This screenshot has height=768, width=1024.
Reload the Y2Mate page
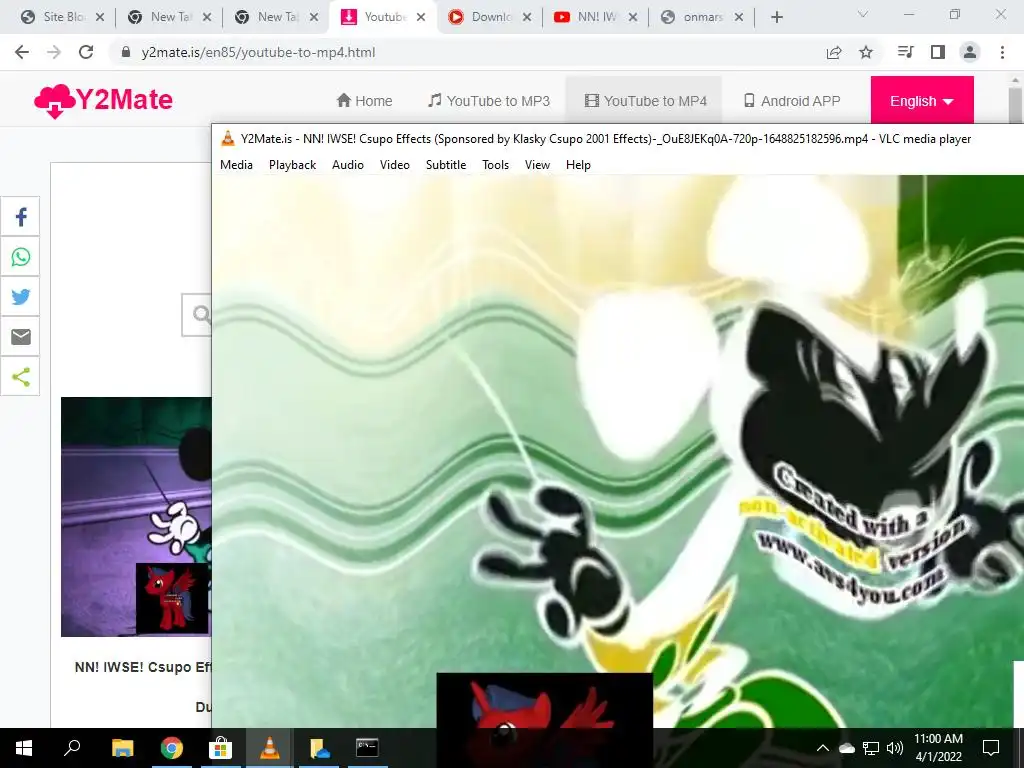pyautogui.click(x=86, y=52)
